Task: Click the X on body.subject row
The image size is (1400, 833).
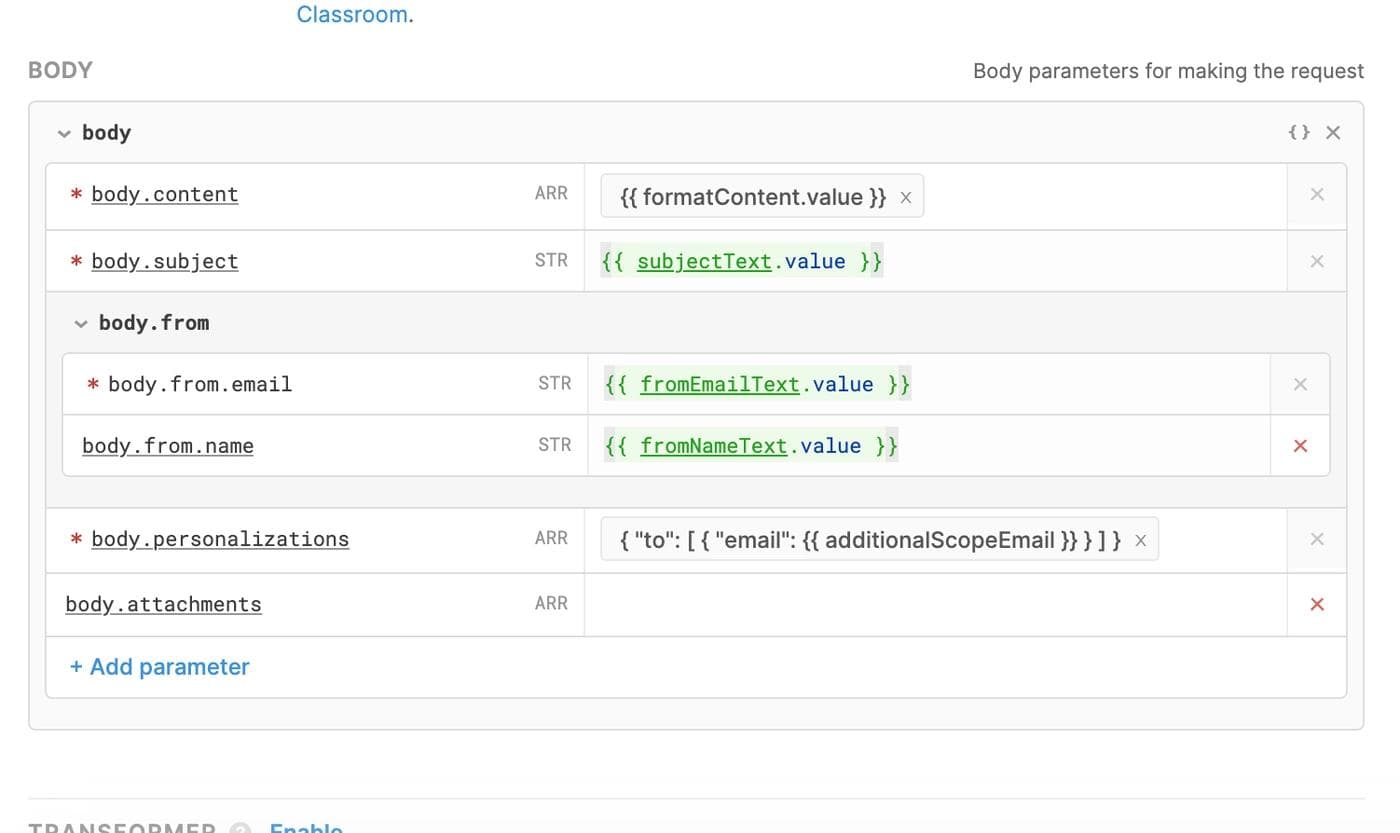Action: [x=1317, y=261]
